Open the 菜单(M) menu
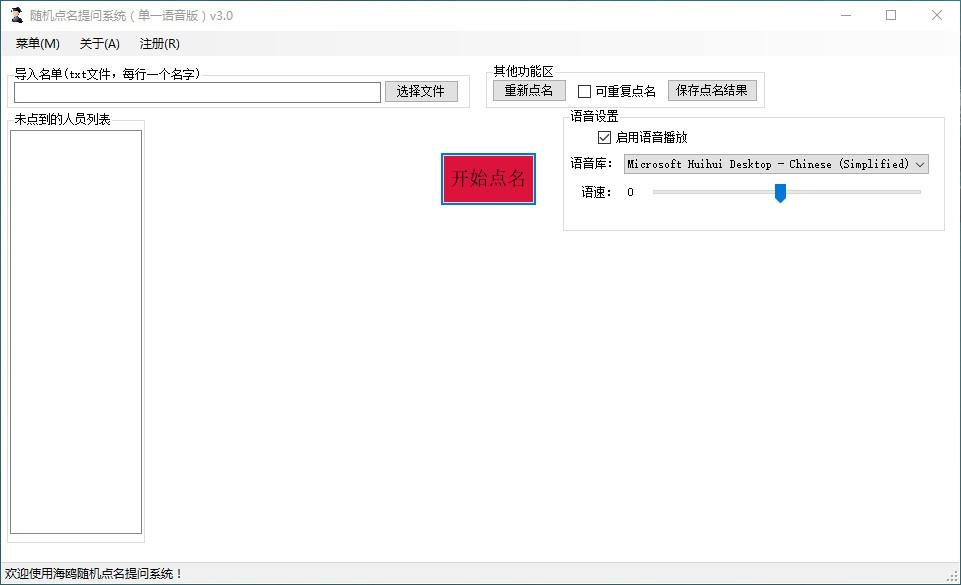Viewport: 961px width, 585px height. (37, 43)
